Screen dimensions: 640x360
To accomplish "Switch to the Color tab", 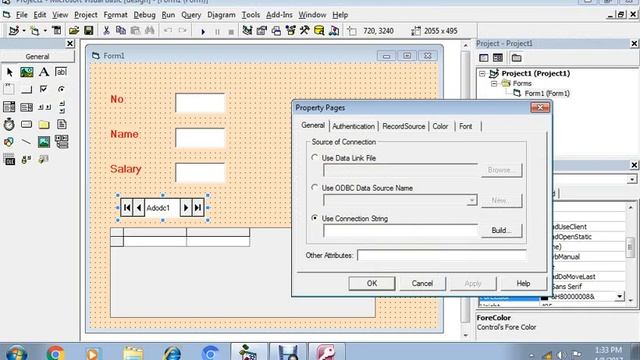I will [x=440, y=127].
